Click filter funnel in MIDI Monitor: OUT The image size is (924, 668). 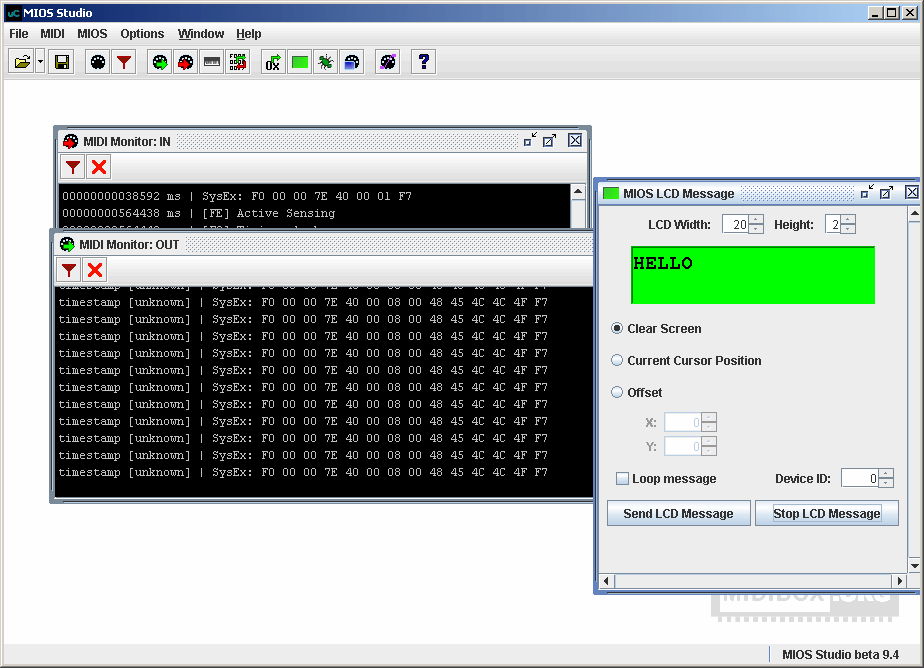coord(69,270)
